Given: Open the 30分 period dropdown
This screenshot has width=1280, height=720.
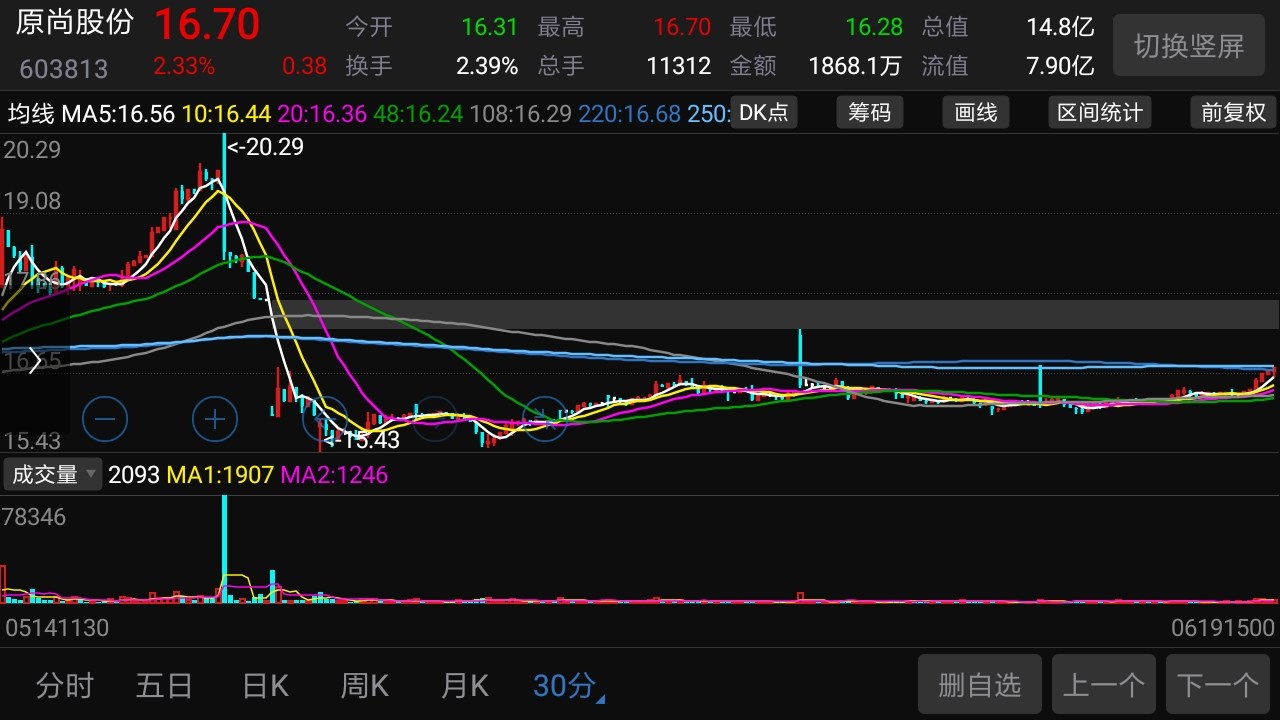Looking at the screenshot, I should point(569,686).
